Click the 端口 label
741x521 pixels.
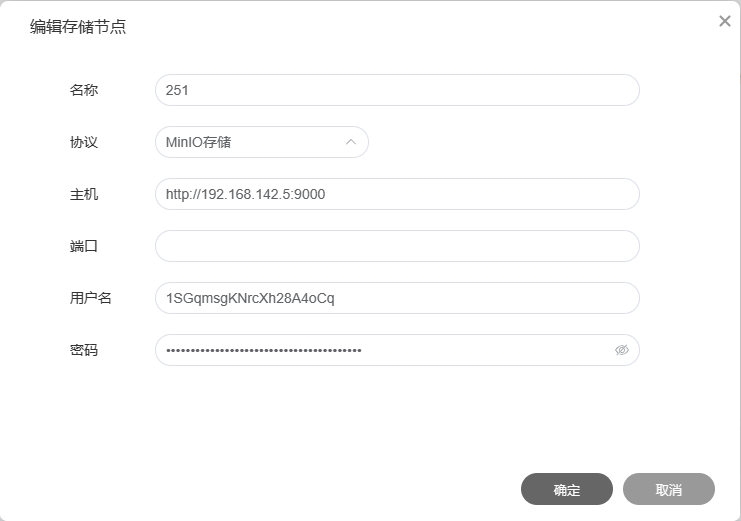[84, 246]
